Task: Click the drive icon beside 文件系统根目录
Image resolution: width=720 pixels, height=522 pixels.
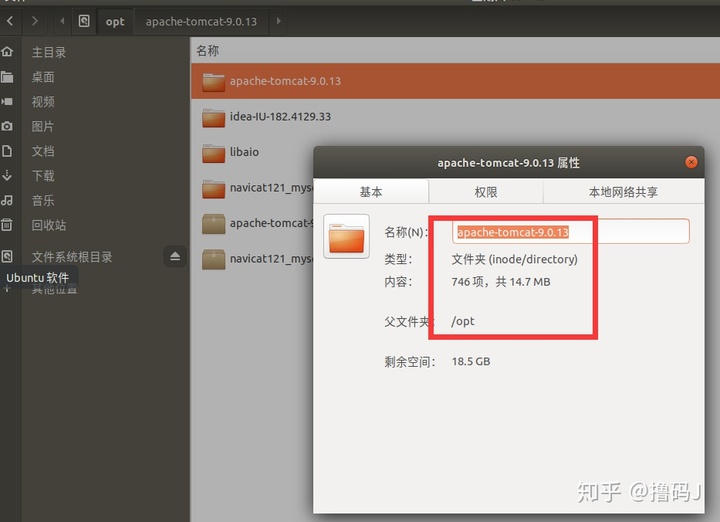Action: [7, 257]
